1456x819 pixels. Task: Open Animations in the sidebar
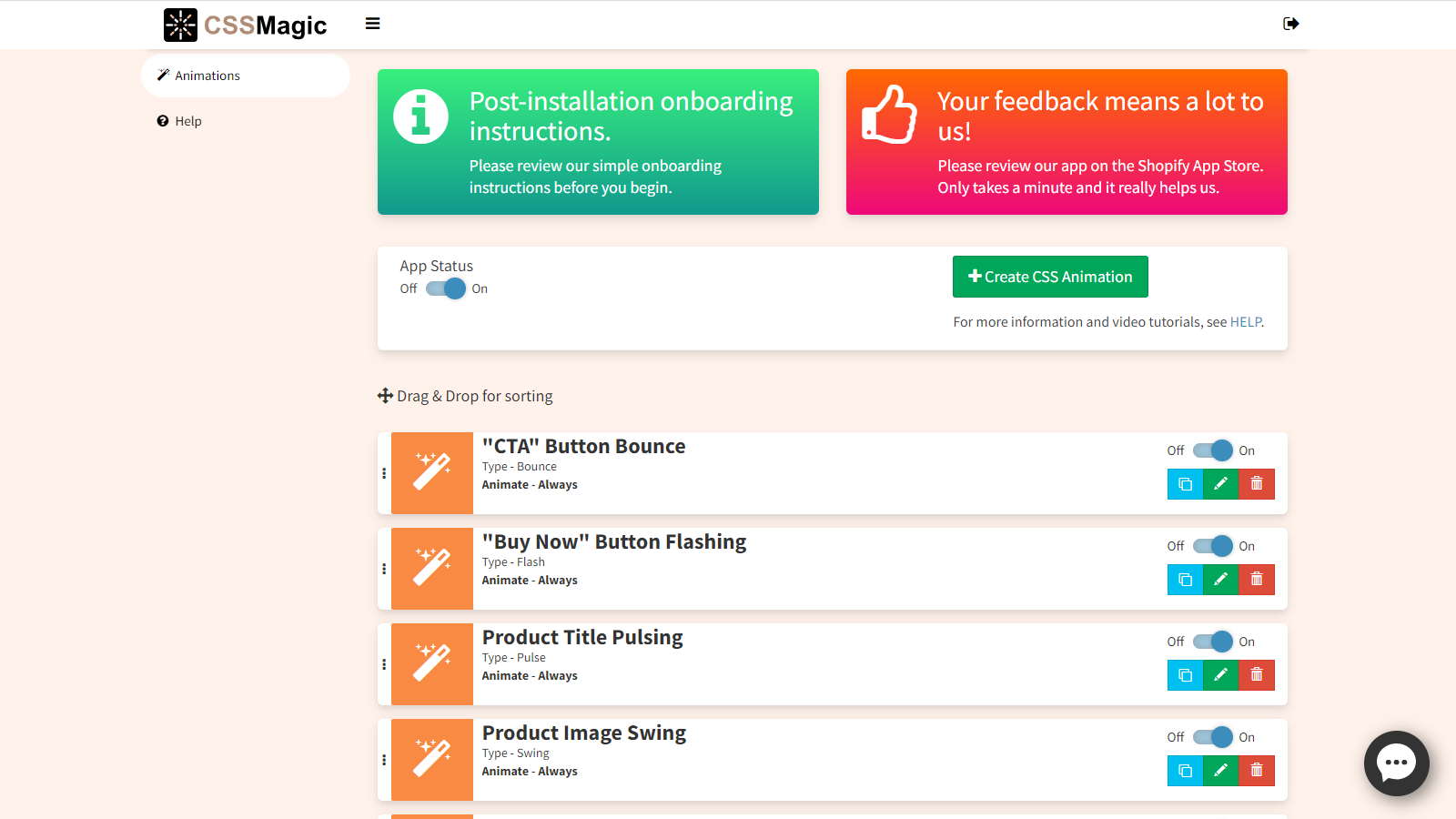(x=207, y=76)
